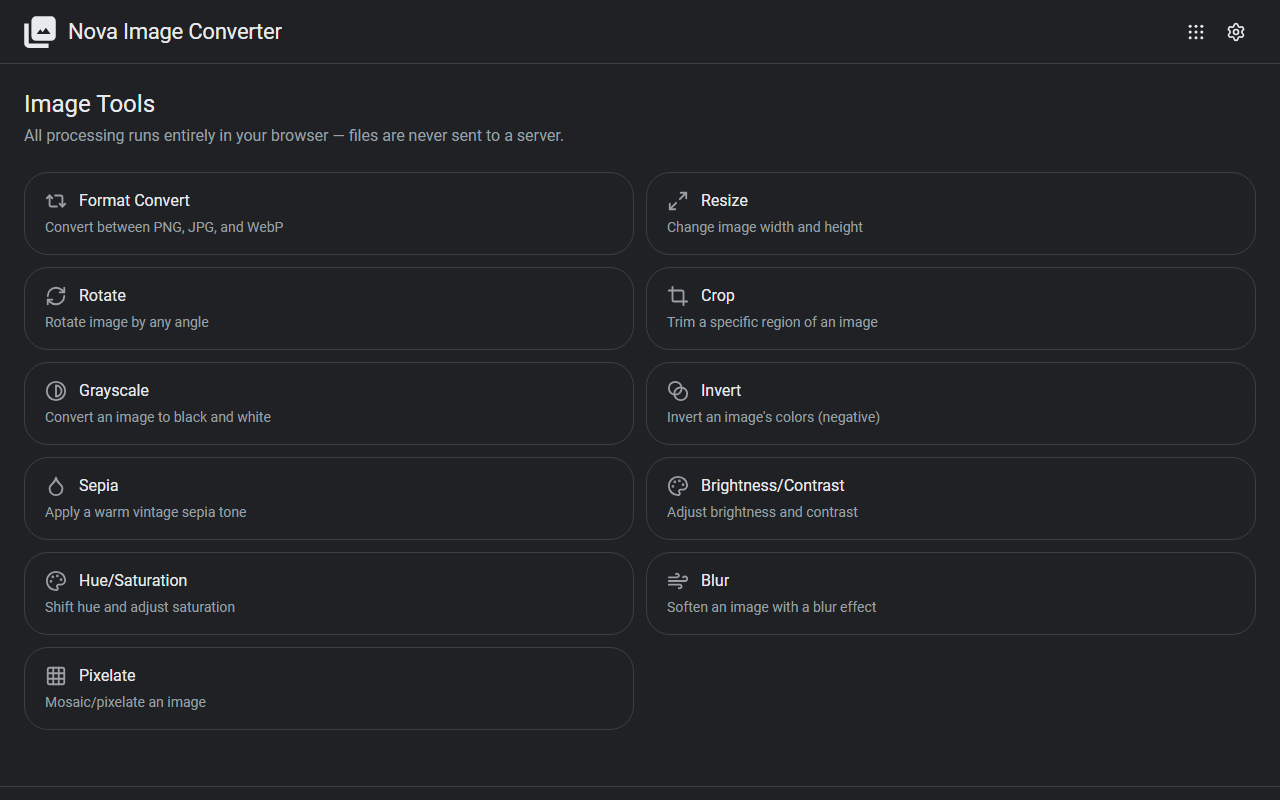Screen dimensions: 1280x800
Task: Click the Format Convert arrows icon
Action: (x=56, y=201)
